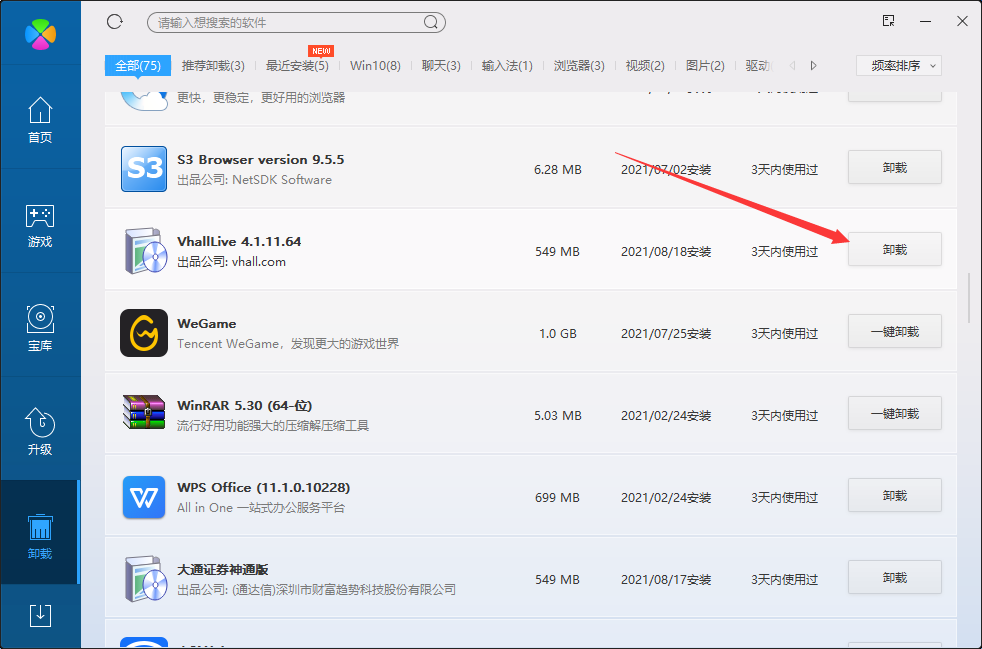Click the WeGame description text
The width and height of the screenshot is (982, 649).
pos(288,344)
